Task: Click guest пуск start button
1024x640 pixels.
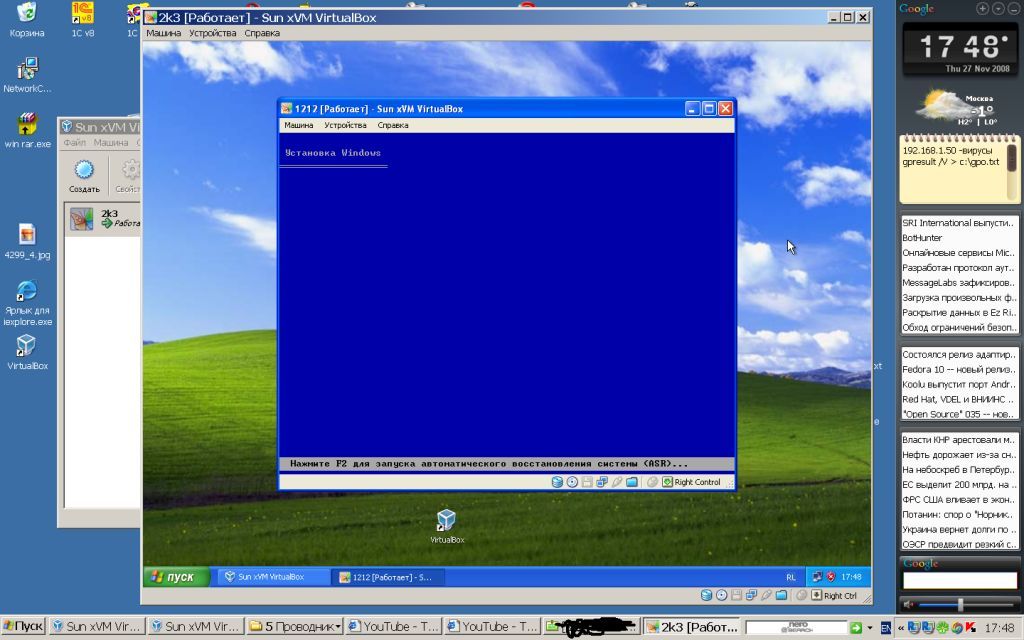Action: tap(176, 577)
